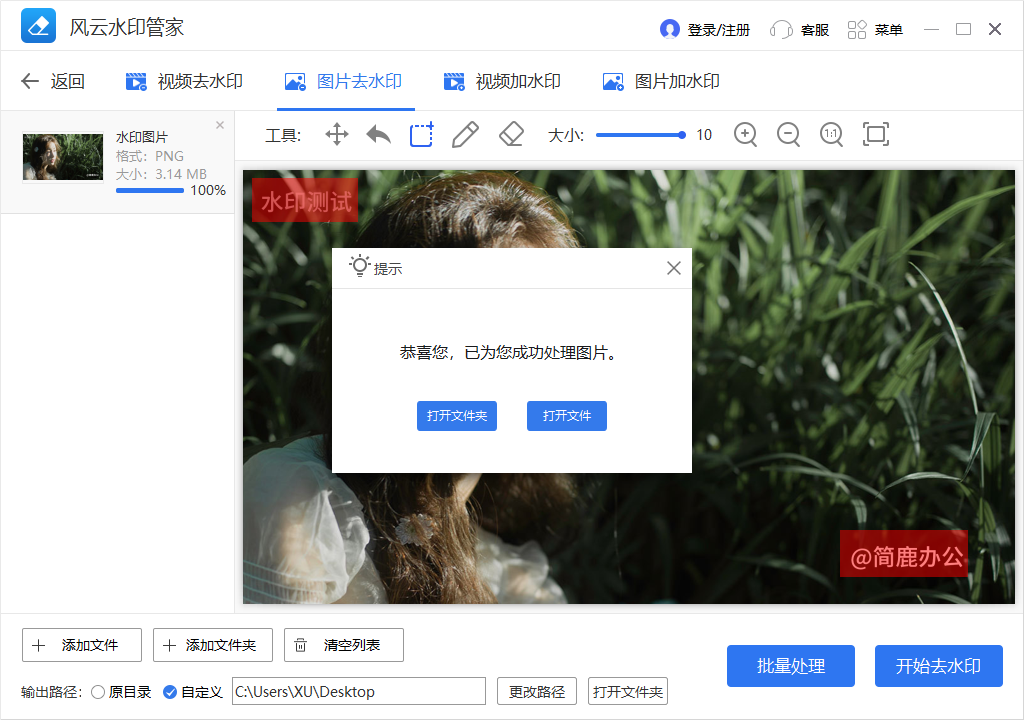This screenshot has width=1024, height=720.
Task: Click 打开文件夹 in the success dialog
Action: click(x=457, y=416)
